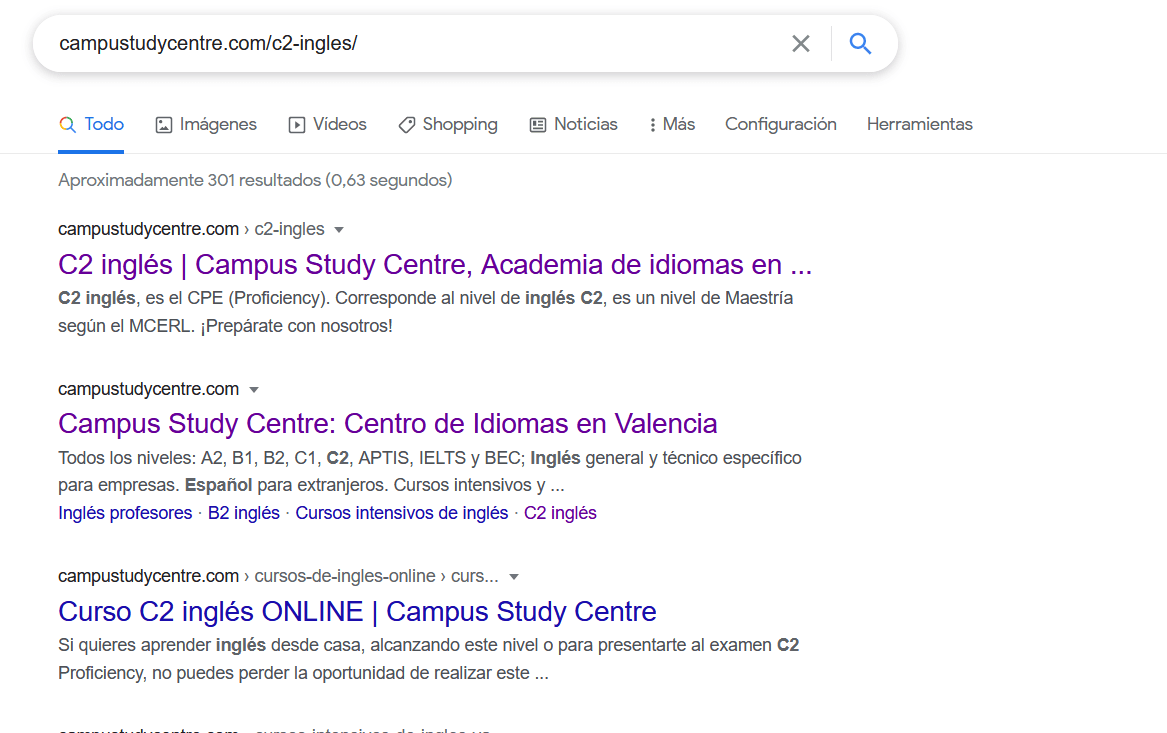
Task: Open the Más menu
Action: [x=672, y=124]
